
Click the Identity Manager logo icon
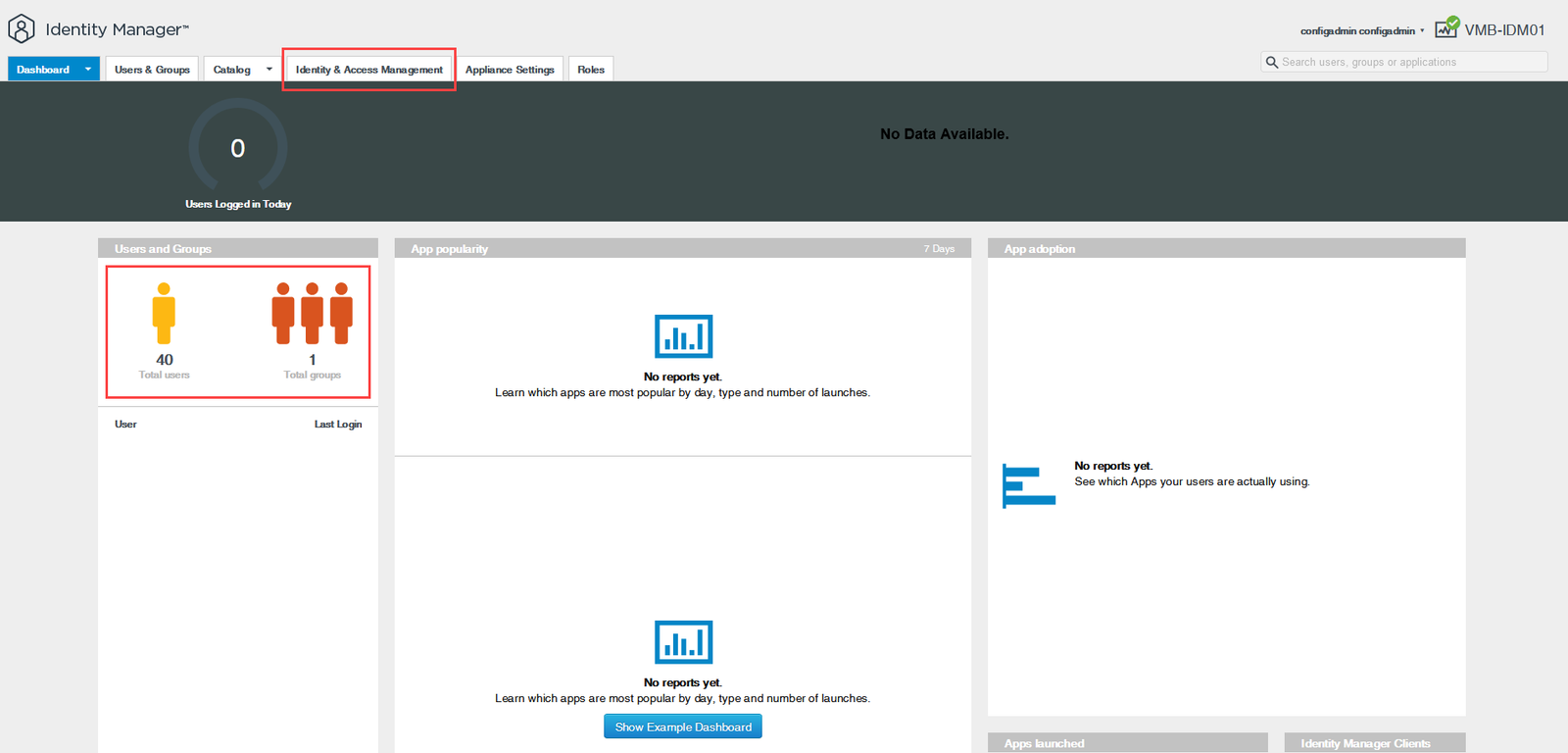point(22,29)
